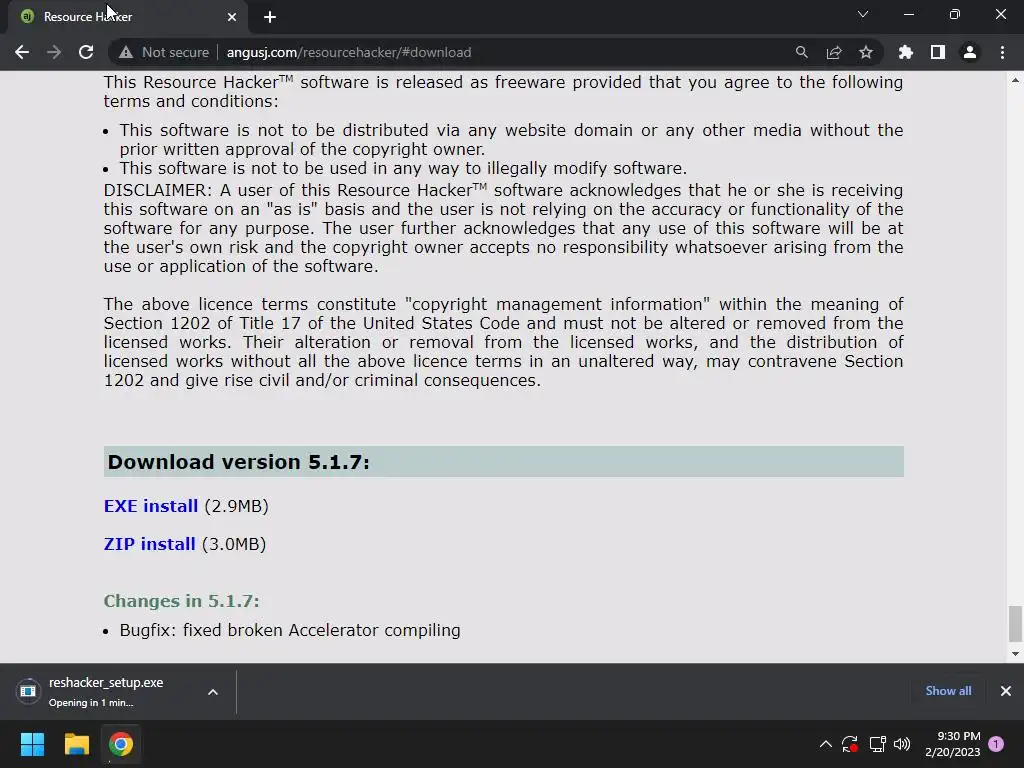Screen dimensions: 1024x768
Task: Click the forward navigation arrow
Action: tap(54, 52)
